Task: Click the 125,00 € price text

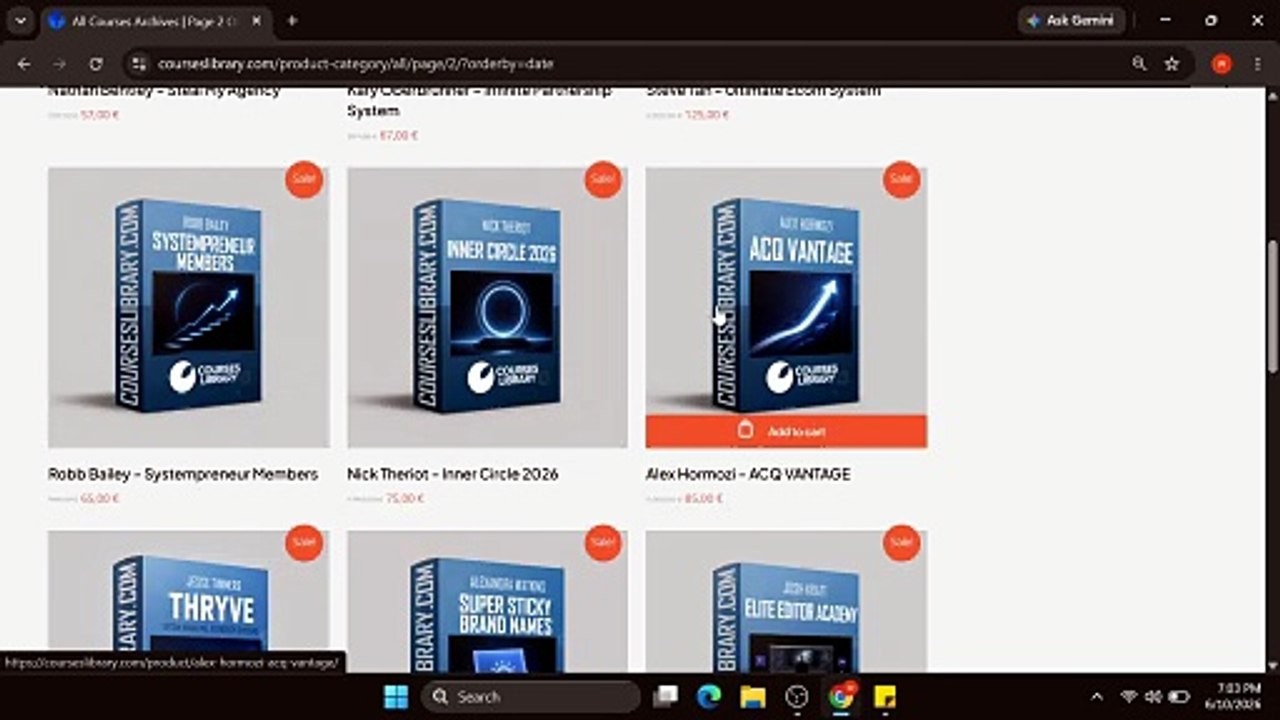Action: 707,114
